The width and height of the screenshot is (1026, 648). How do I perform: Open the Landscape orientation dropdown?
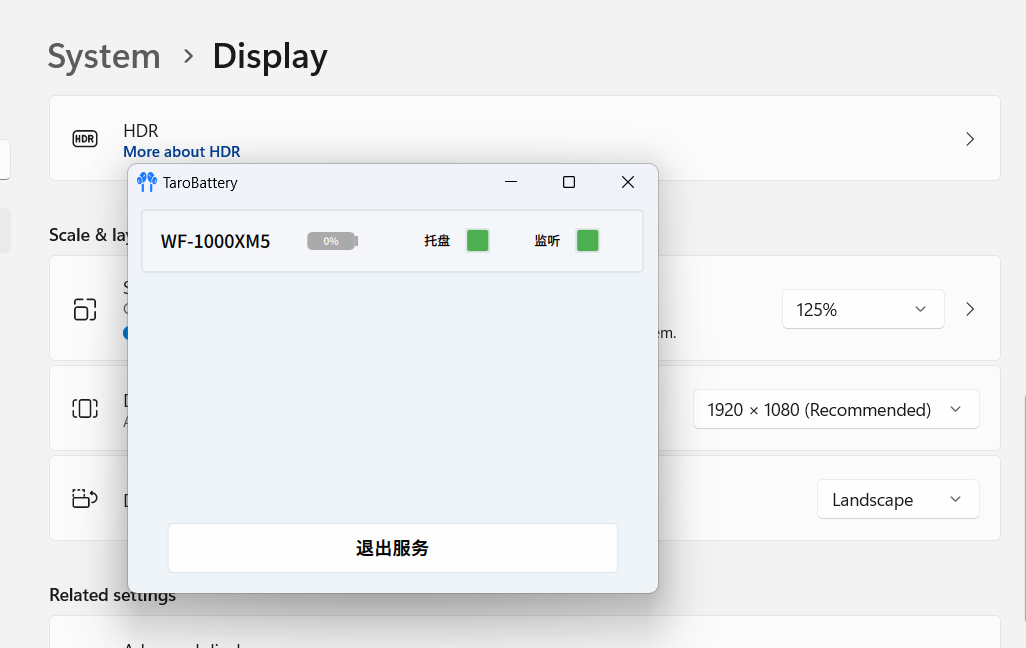[x=897, y=500]
